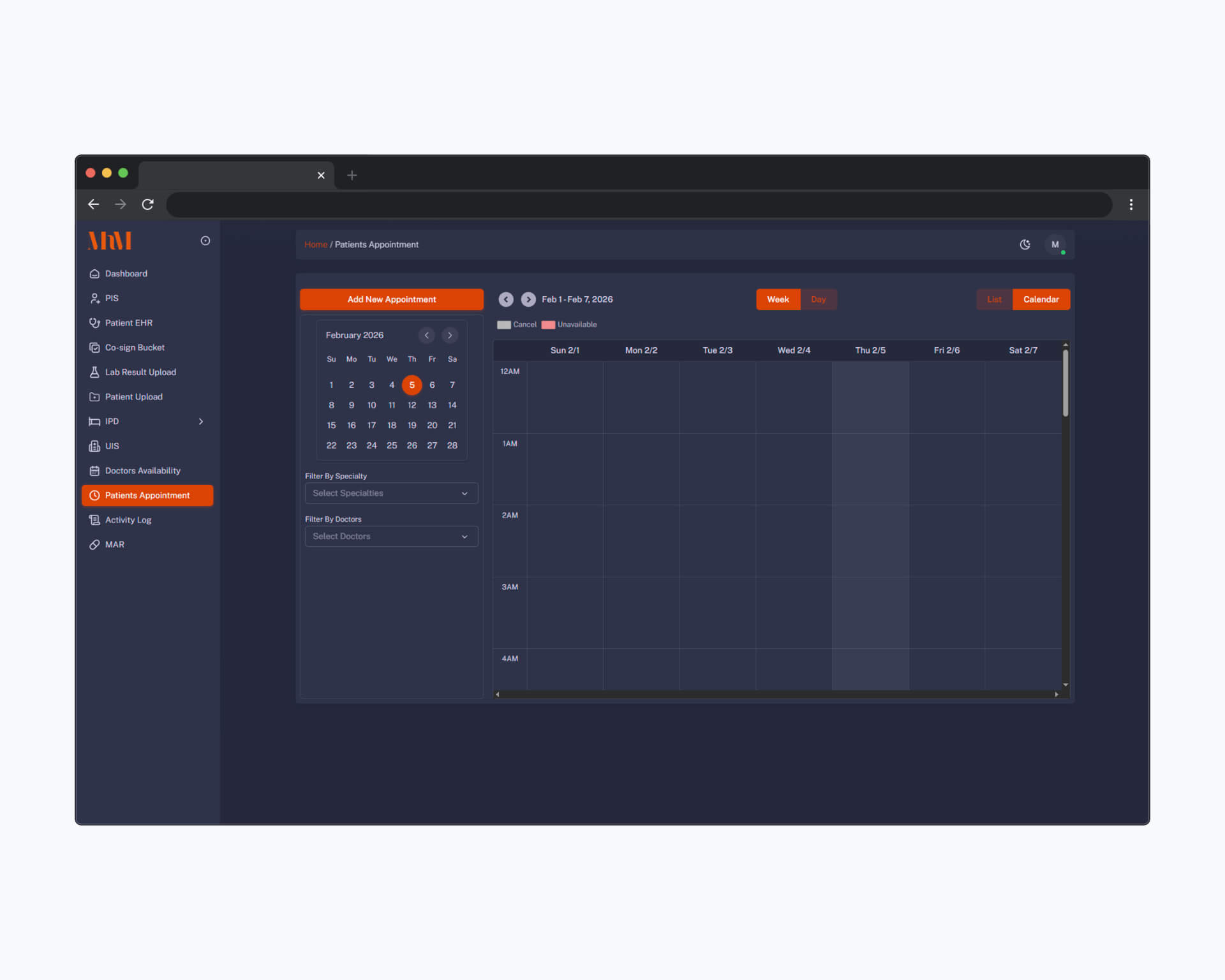Open Lab Result Upload page
The height and width of the screenshot is (980, 1225).
(x=140, y=372)
